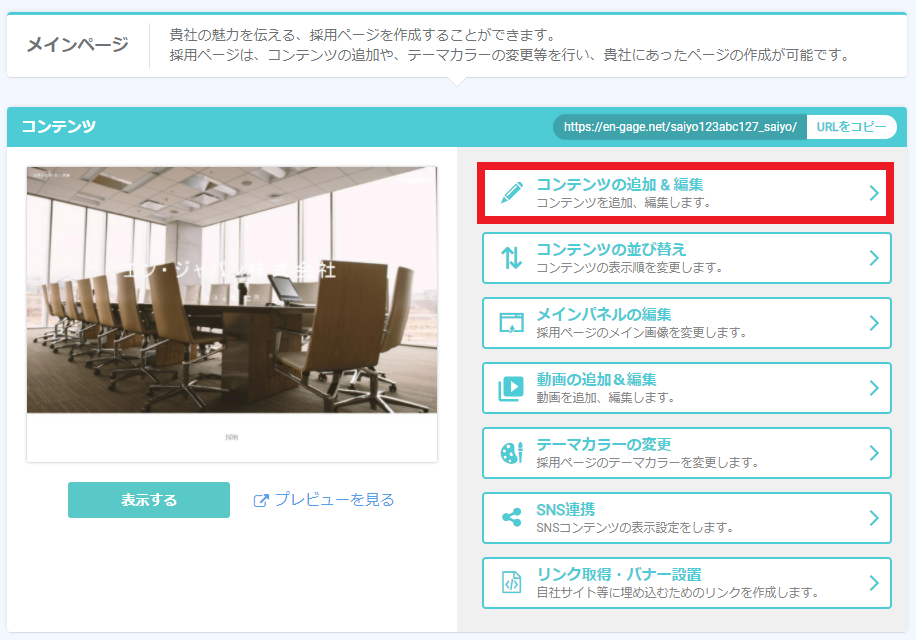The width and height of the screenshot is (916, 640).
Task: Click the video play icon
Action: coord(511,388)
